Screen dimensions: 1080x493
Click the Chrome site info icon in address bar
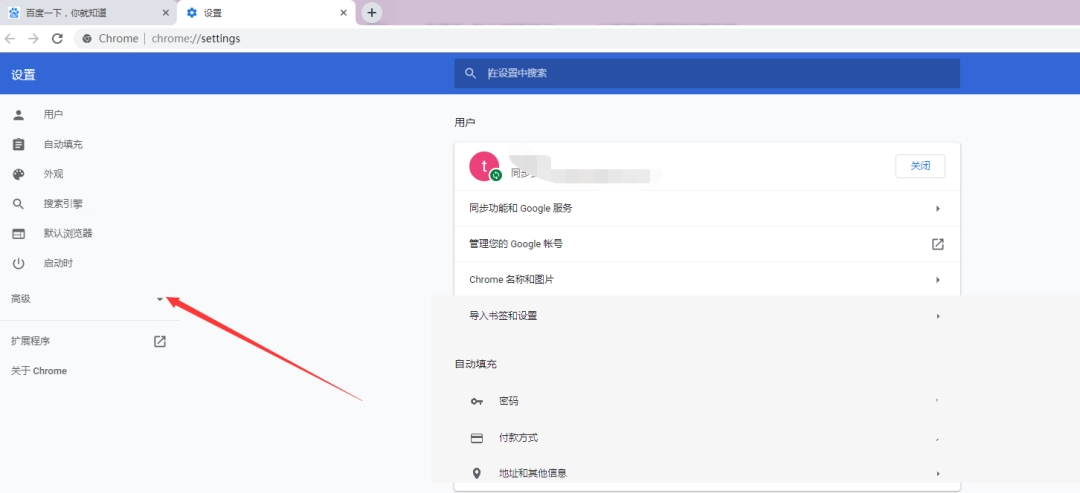tap(87, 39)
